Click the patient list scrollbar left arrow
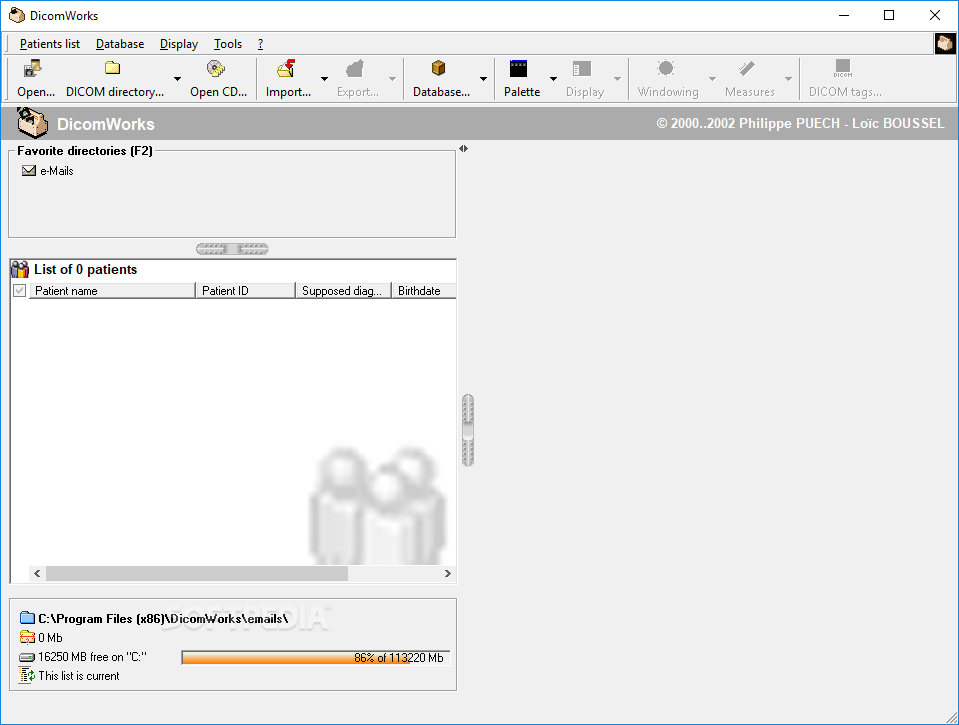959x725 pixels. pos(37,573)
